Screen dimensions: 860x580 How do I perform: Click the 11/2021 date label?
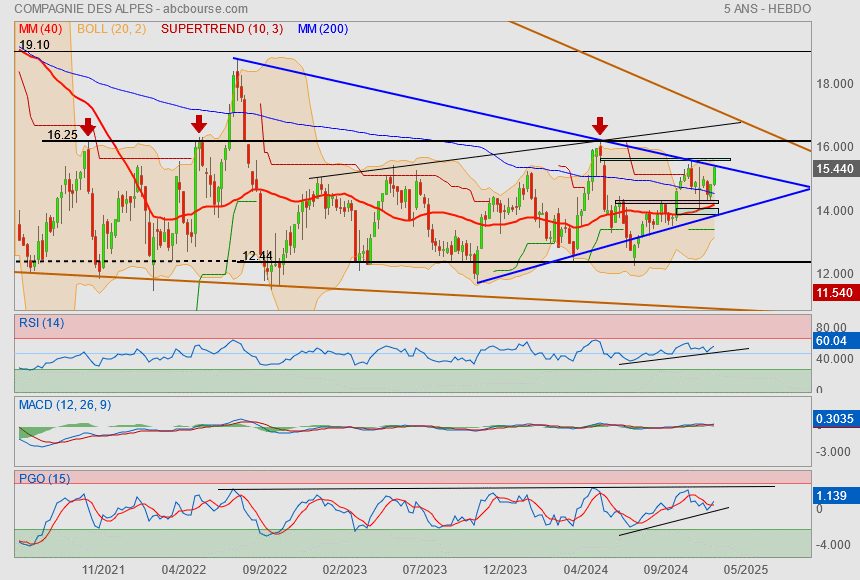(x=104, y=570)
